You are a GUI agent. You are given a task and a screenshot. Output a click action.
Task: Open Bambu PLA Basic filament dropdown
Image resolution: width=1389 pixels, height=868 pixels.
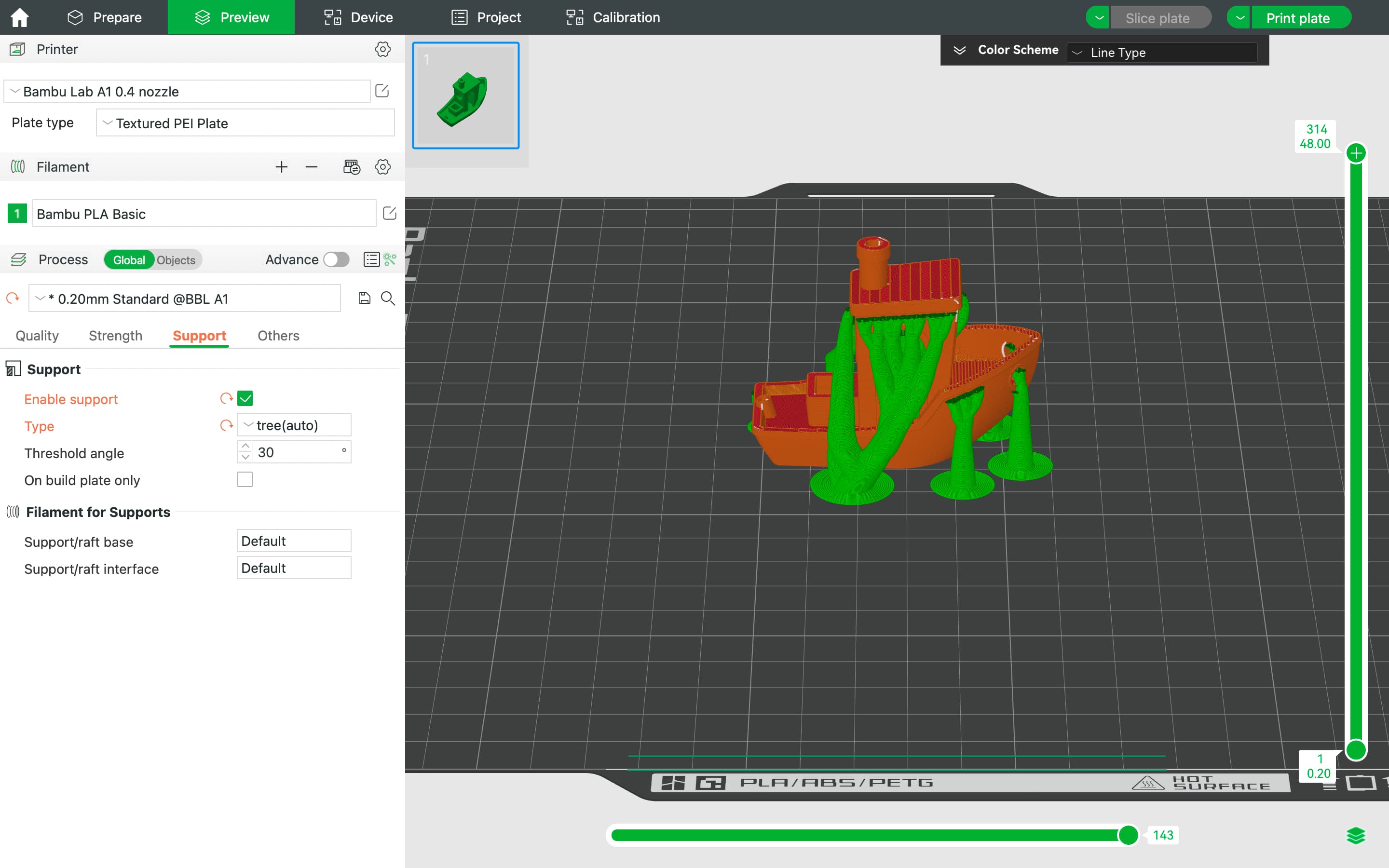[x=204, y=214]
